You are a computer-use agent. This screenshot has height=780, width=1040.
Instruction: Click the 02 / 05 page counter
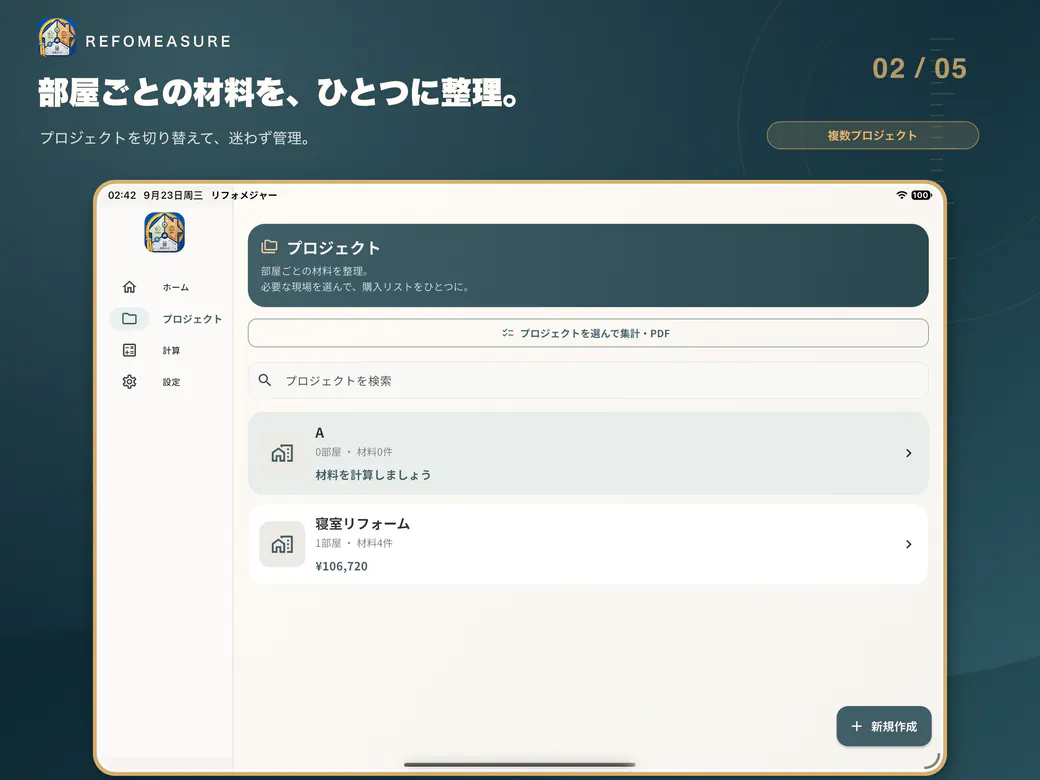pos(919,68)
